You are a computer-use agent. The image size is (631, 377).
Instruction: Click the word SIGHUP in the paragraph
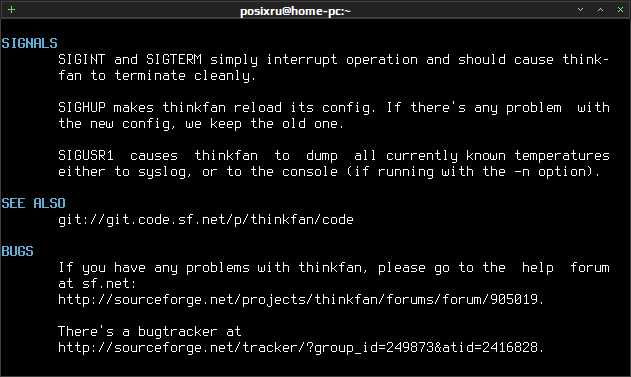[x=82, y=107]
